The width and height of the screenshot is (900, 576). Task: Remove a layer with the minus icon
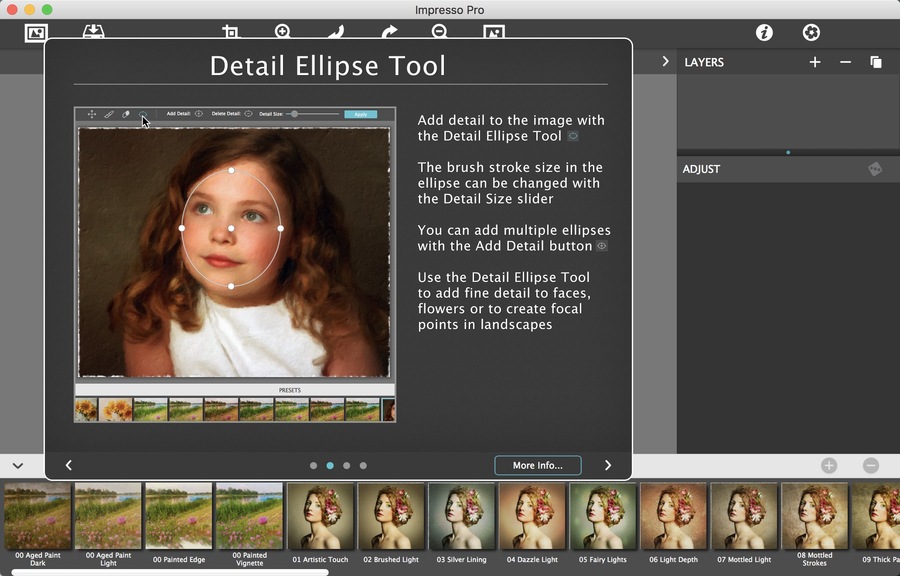coord(845,62)
